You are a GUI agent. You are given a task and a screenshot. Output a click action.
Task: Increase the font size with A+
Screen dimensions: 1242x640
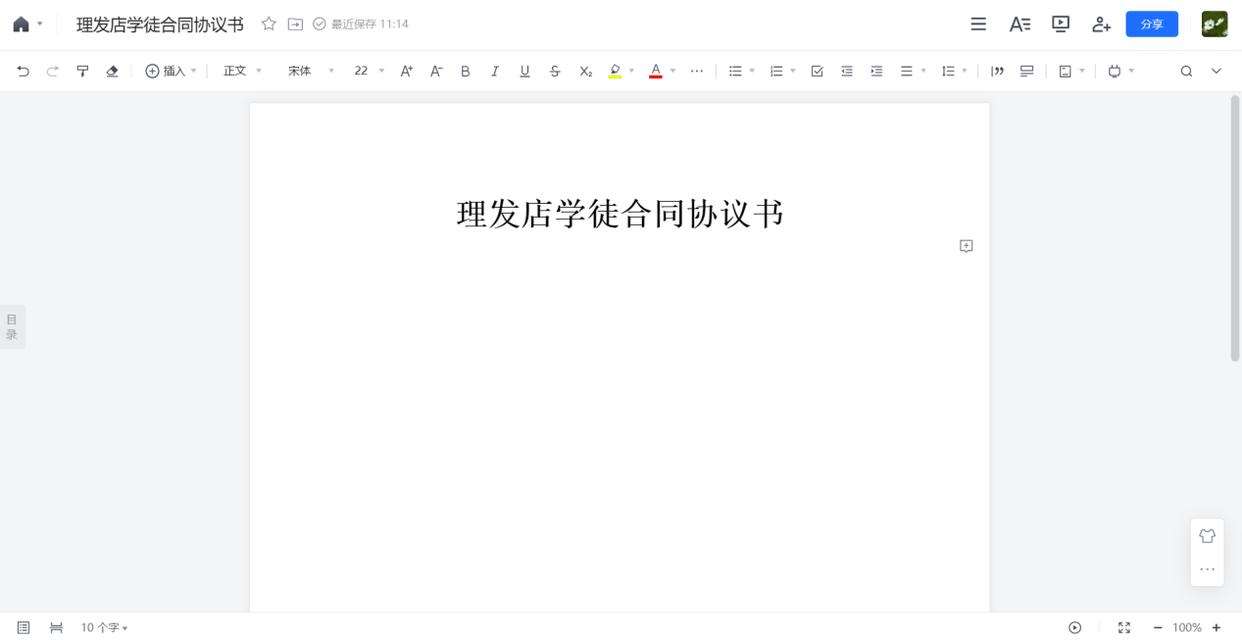[407, 71]
